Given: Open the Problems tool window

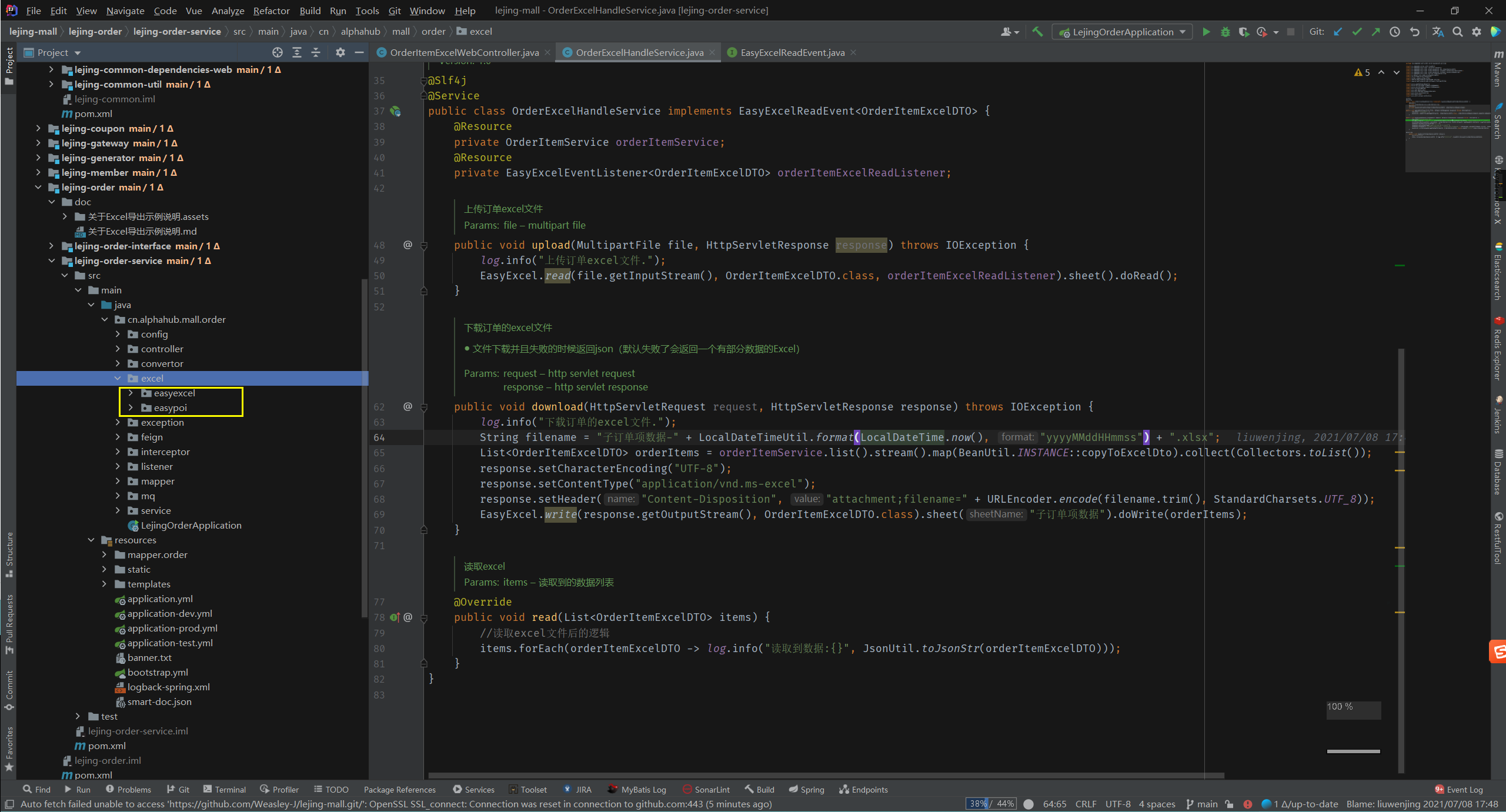Looking at the screenshot, I should click(128, 790).
